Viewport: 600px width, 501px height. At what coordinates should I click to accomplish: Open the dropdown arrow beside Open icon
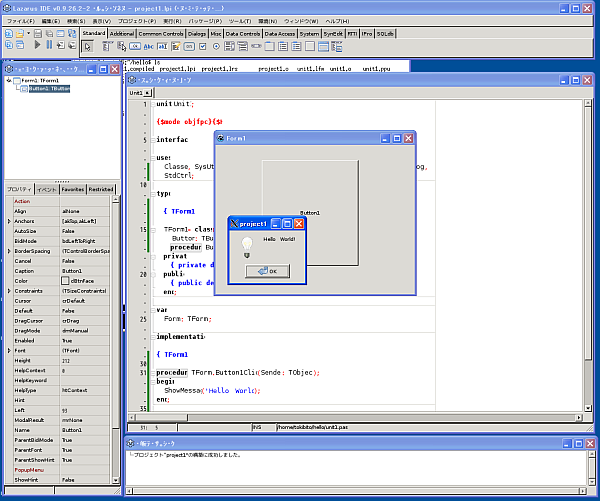28,34
